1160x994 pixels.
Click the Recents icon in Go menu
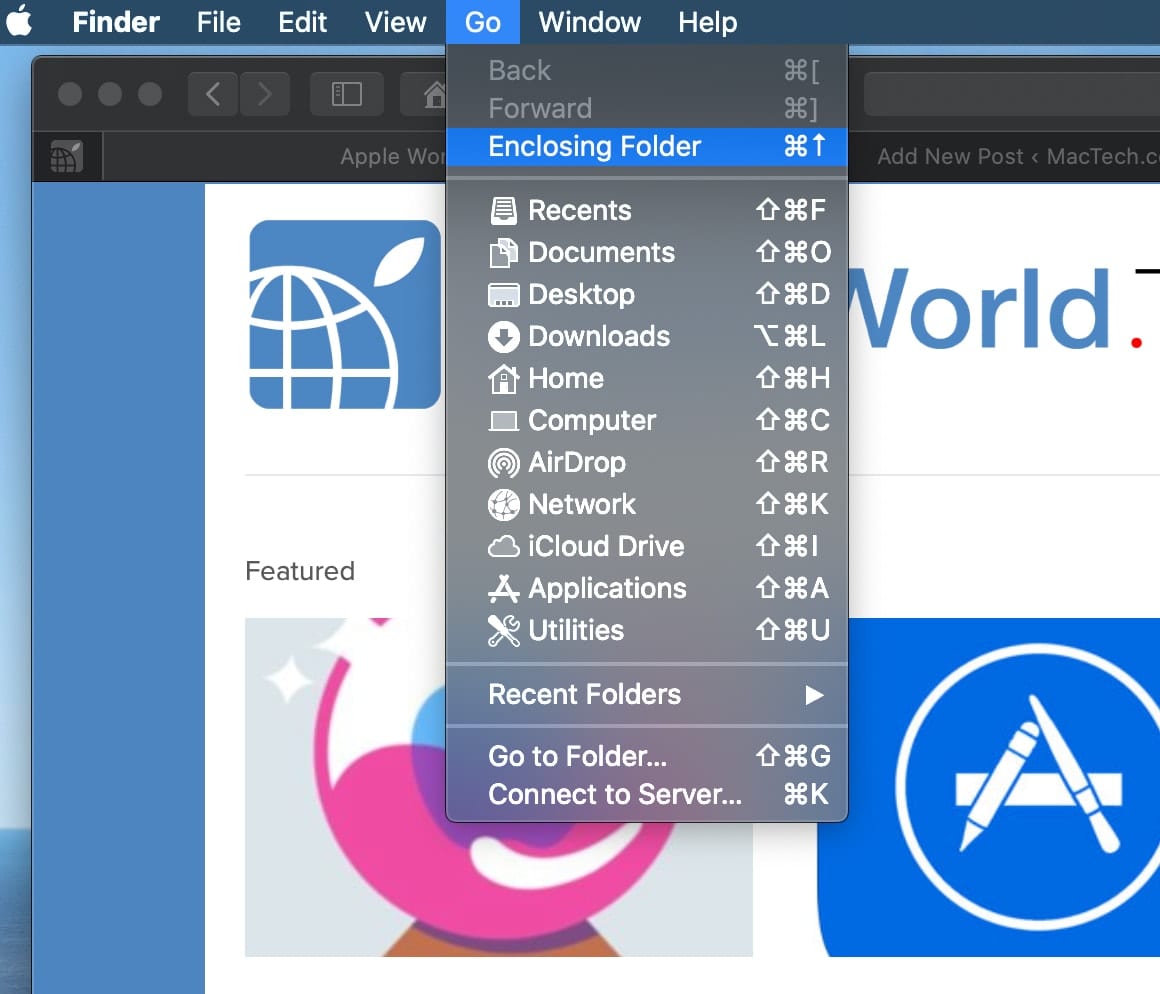[x=503, y=211]
